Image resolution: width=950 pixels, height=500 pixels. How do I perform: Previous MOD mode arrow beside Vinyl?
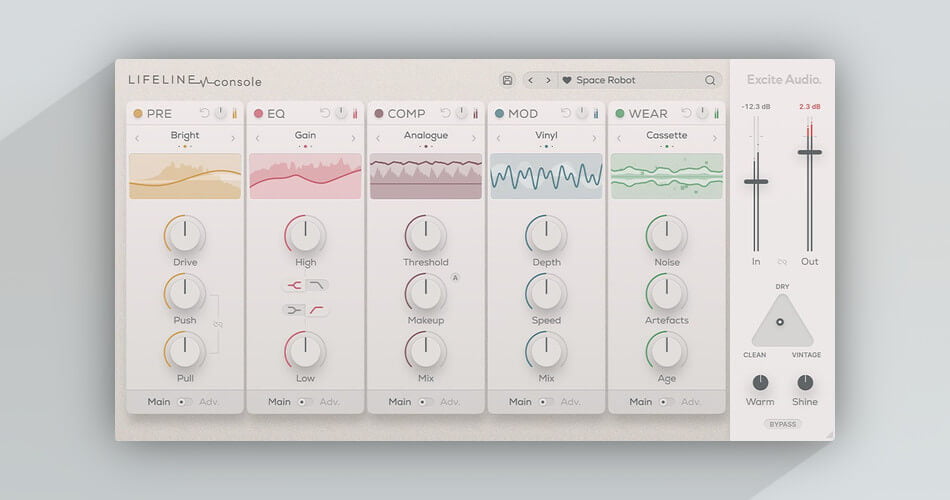pos(499,139)
